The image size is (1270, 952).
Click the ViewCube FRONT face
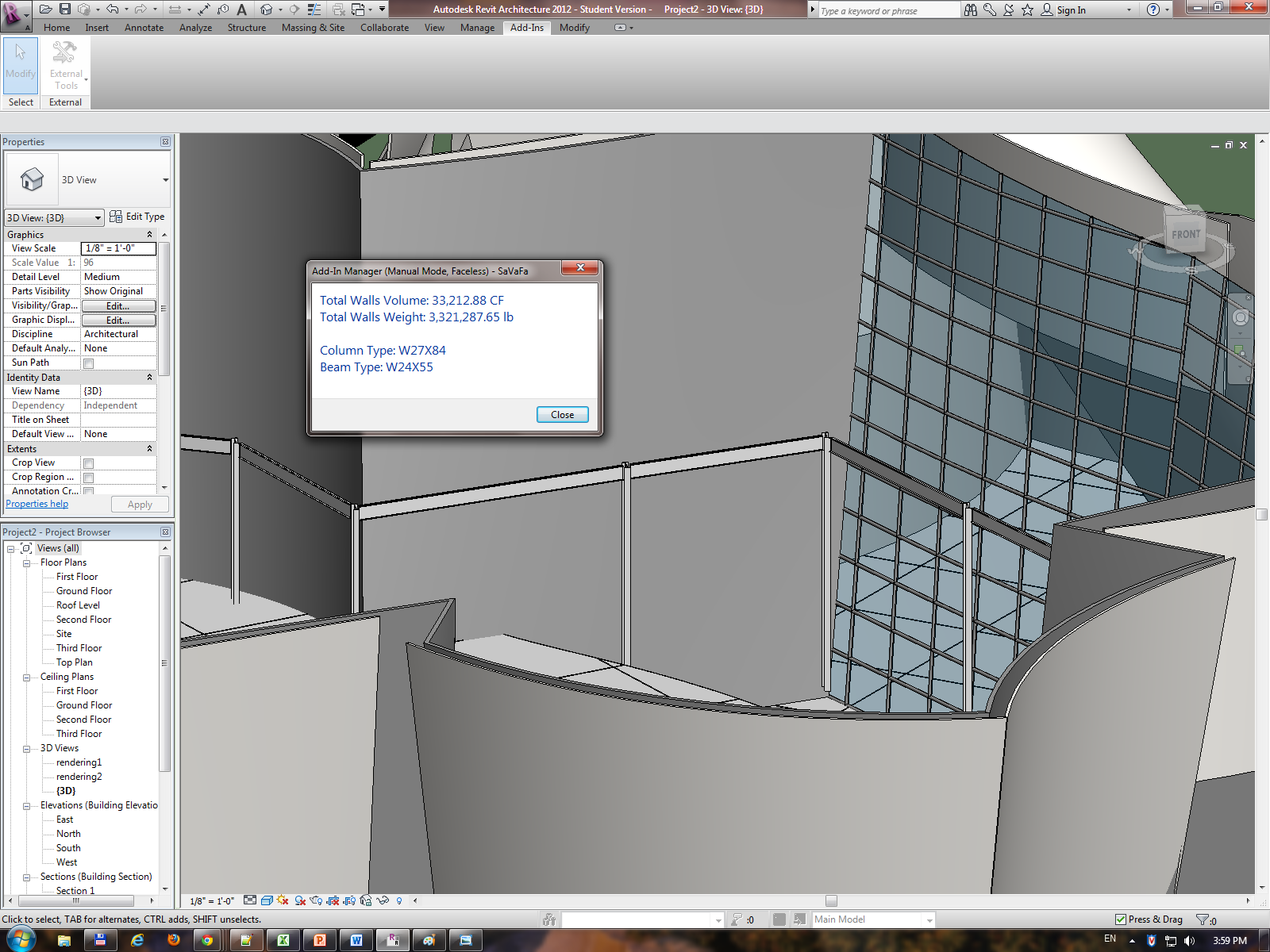(1185, 234)
